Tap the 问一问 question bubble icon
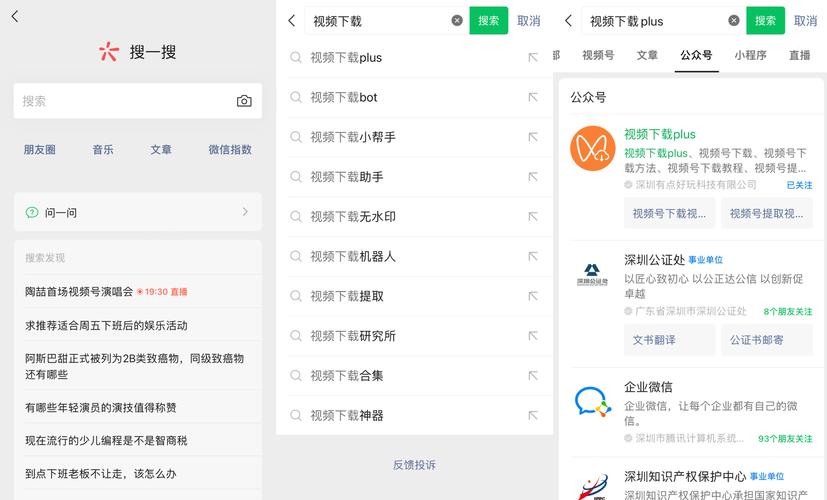 point(32,213)
